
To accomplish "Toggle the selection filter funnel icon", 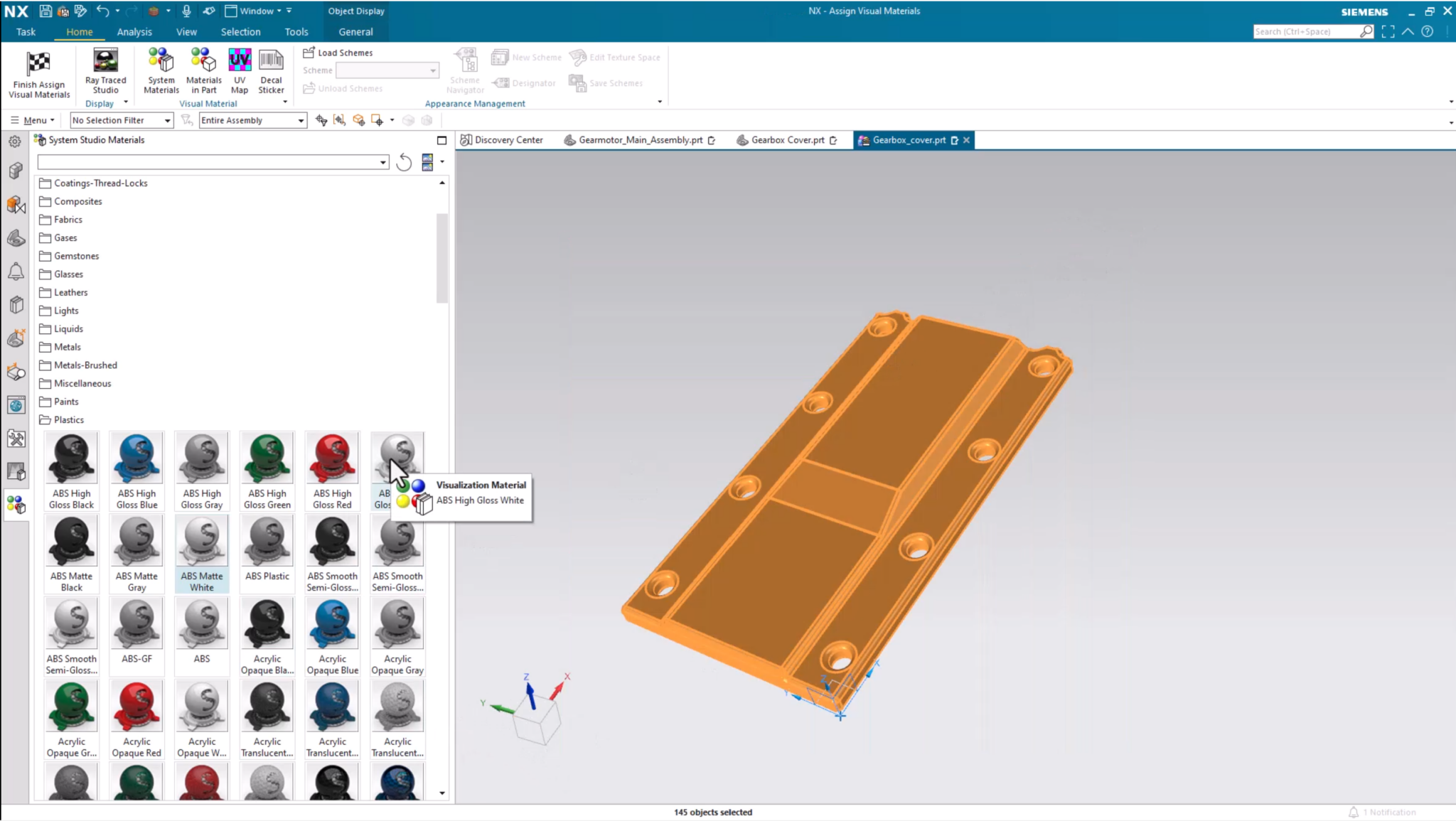I will [x=187, y=119].
